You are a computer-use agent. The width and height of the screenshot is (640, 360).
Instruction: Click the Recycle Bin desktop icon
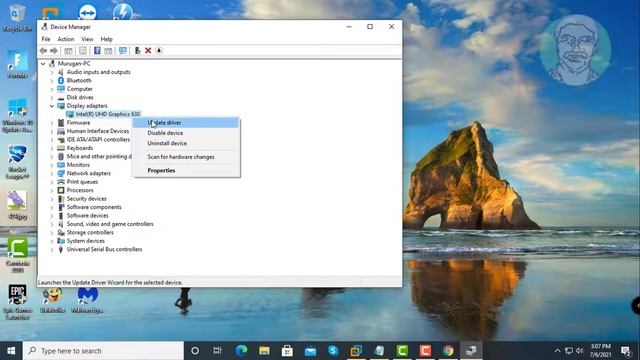(x=17, y=18)
